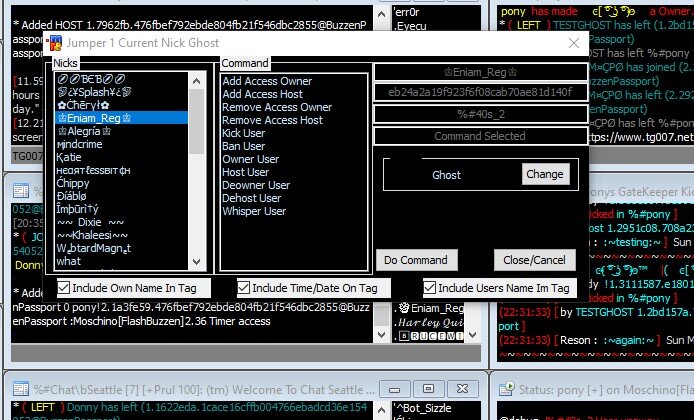
Task: Click the Command Selected field
Action: click(473, 136)
